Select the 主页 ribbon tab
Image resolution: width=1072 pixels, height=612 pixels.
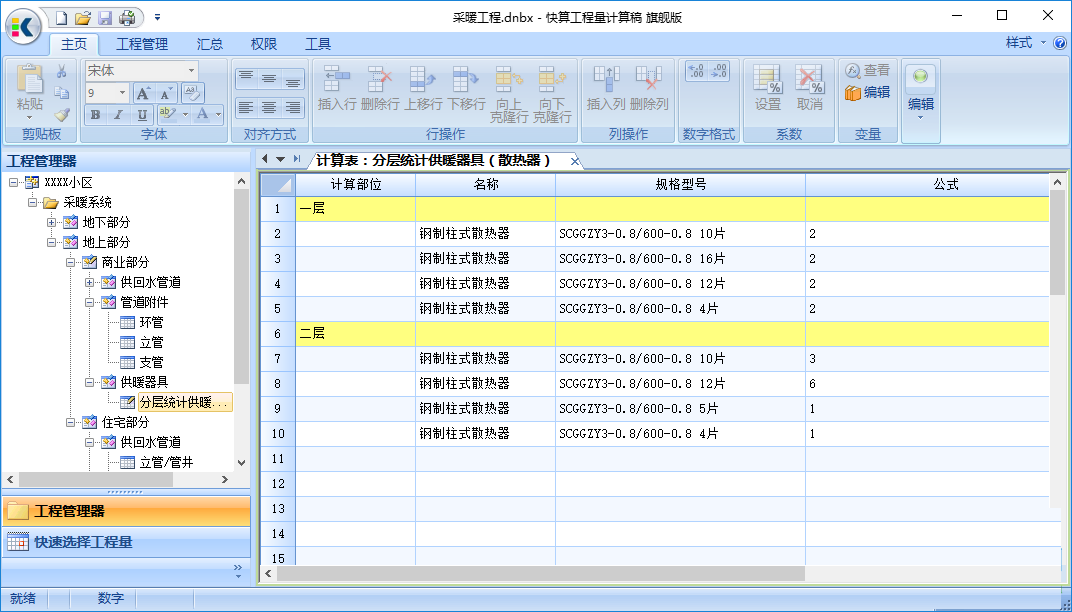pos(74,44)
